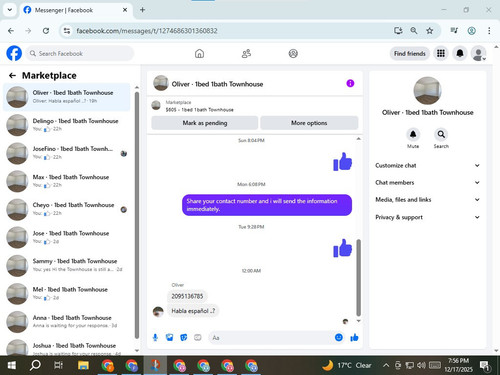Attach a photo file in composer
Viewport: 500px width, 375px height.
[x=169, y=338]
